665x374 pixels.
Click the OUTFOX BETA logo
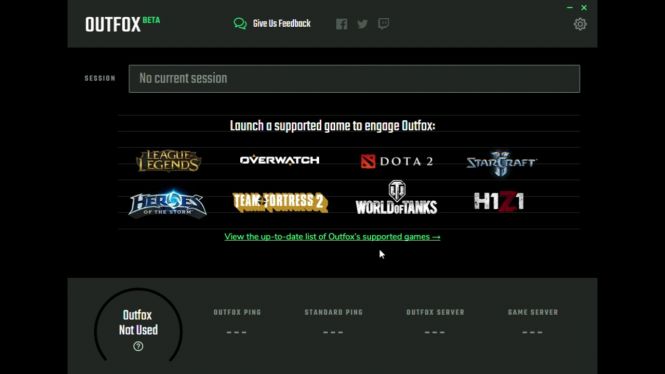(123, 25)
